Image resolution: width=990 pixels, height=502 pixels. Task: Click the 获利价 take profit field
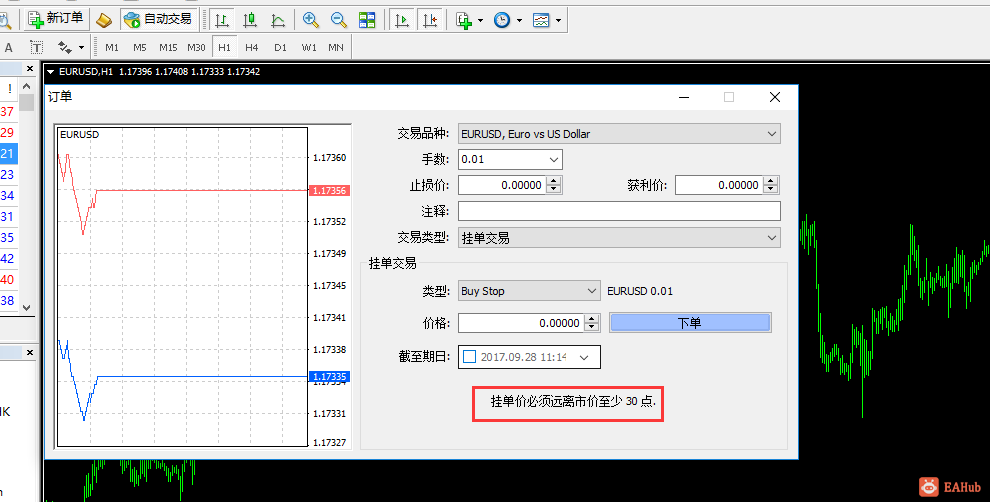pyautogui.click(x=719, y=185)
